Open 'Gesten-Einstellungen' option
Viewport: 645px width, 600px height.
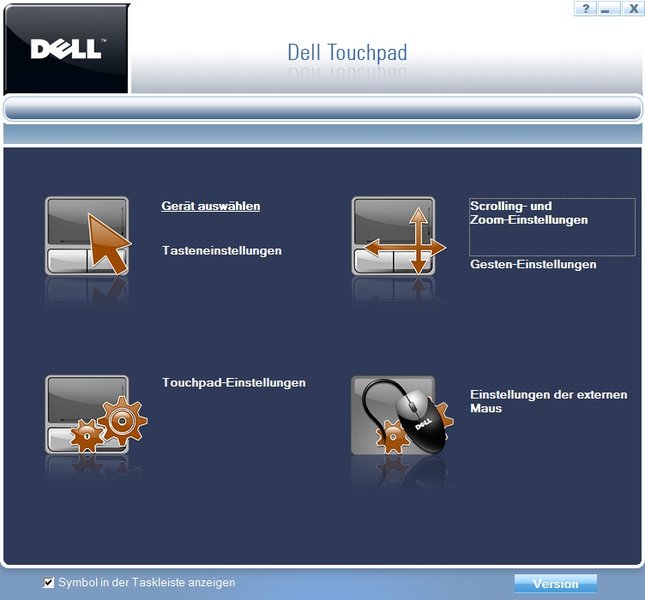(533, 264)
